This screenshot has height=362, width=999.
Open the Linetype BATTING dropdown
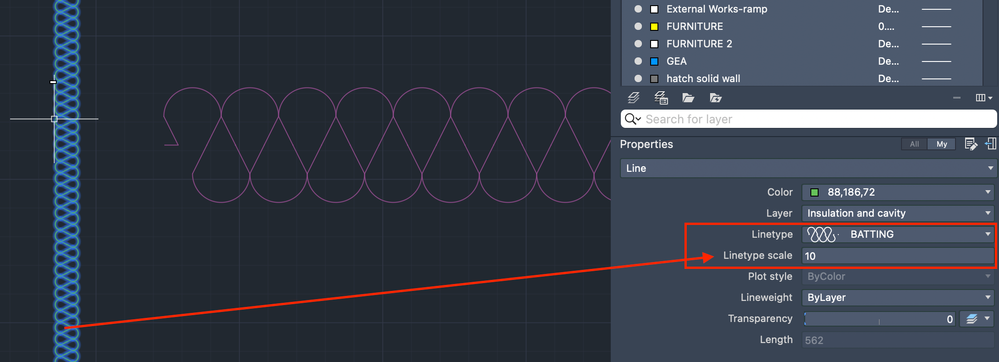pos(898,235)
